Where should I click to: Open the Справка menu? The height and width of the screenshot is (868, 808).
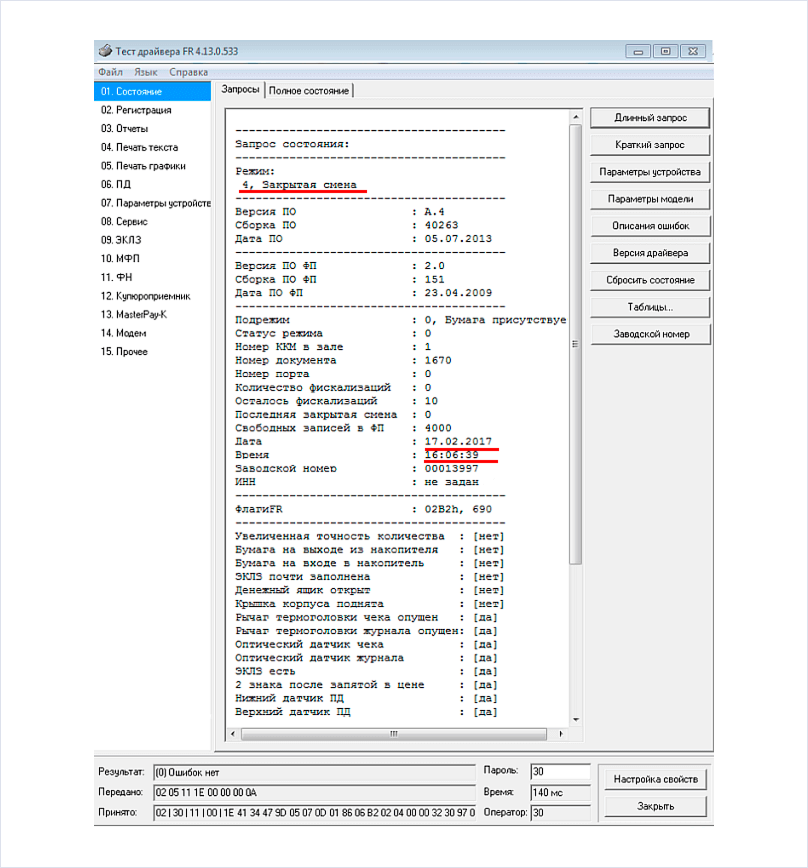tap(188, 72)
